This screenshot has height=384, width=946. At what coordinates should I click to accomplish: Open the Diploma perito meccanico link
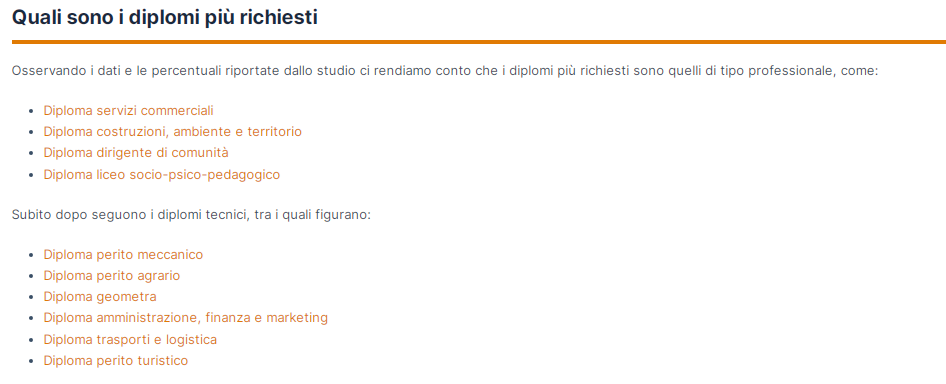pos(123,255)
